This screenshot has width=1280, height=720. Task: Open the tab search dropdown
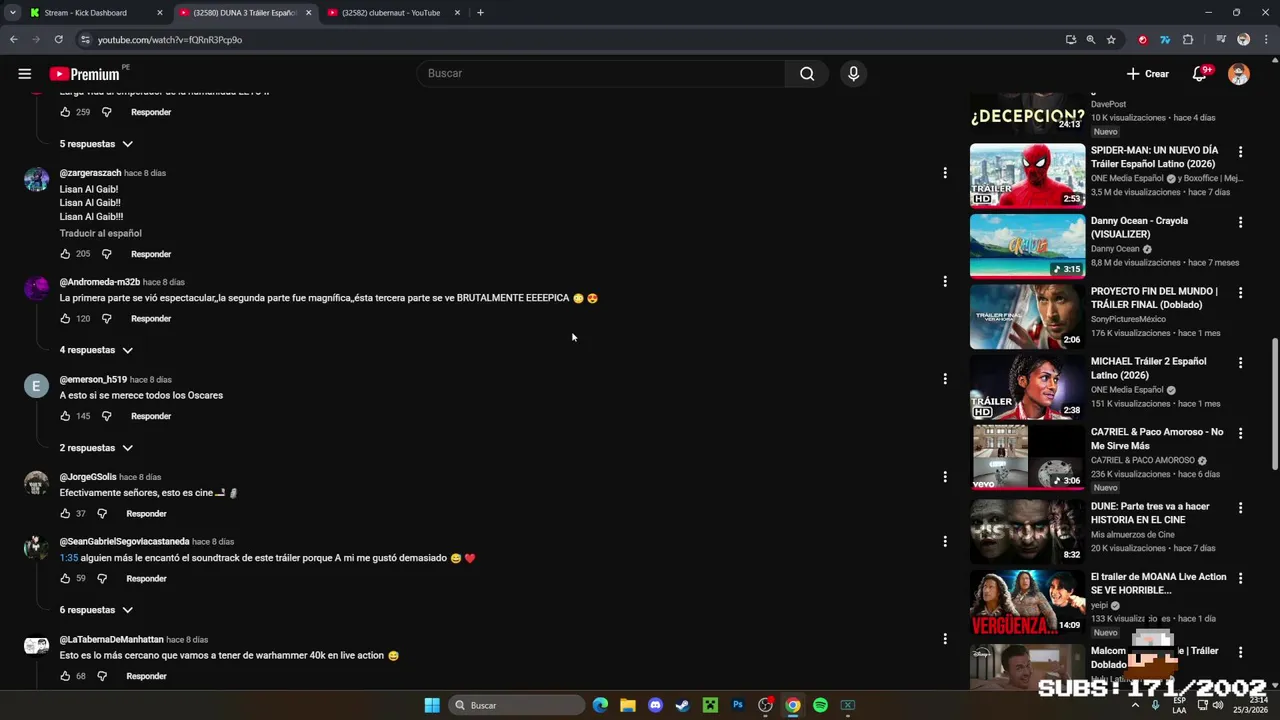tap(12, 13)
